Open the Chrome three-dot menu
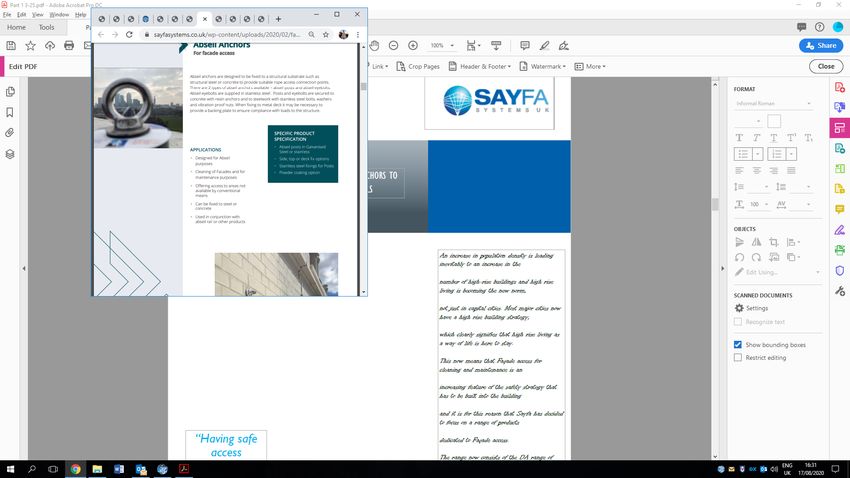The width and height of the screenshot is (850, 478). point(358,34)
